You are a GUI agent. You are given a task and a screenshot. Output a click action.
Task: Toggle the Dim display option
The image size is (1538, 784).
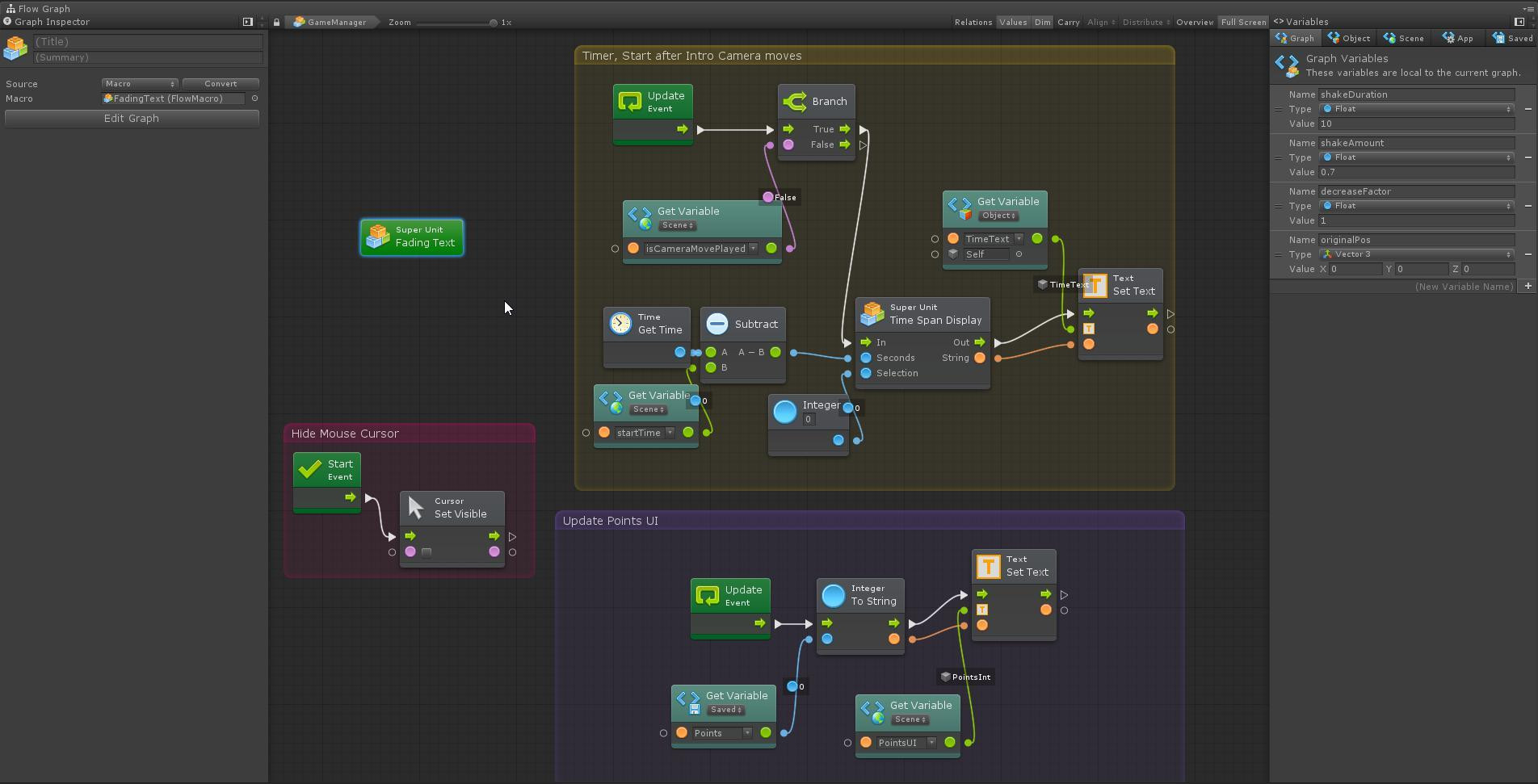click(x=1043, y=23)
